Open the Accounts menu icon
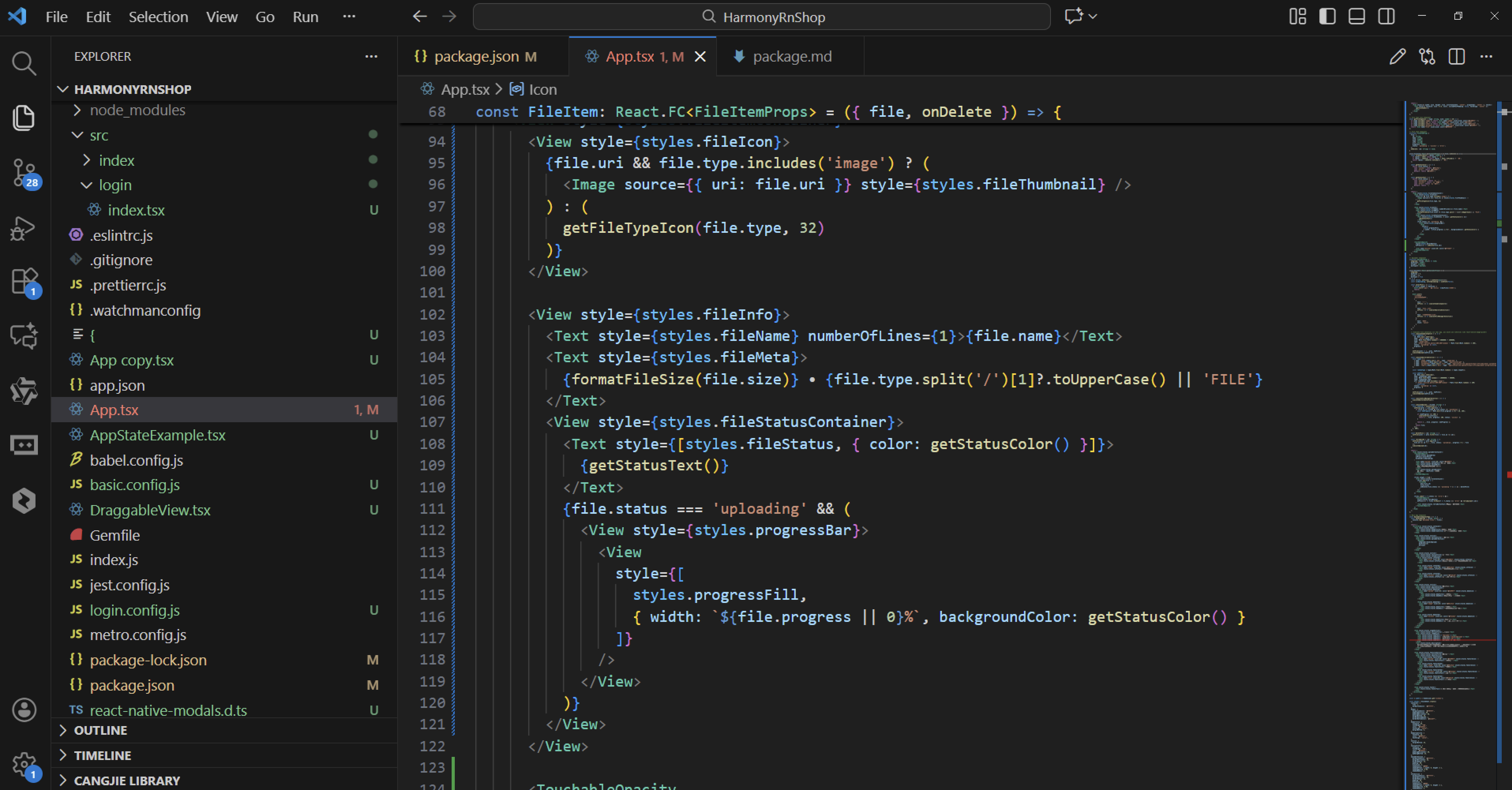The height and width of the screenshot is (790, 1512). pos(23,710)
